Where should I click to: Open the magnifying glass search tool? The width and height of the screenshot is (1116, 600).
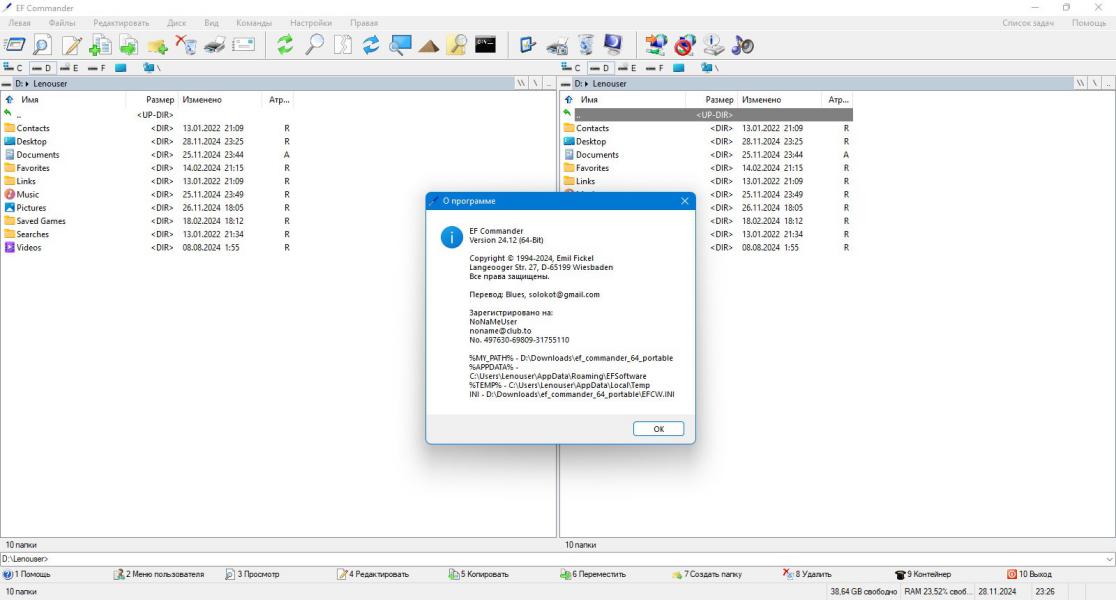(x=314, y=46)
